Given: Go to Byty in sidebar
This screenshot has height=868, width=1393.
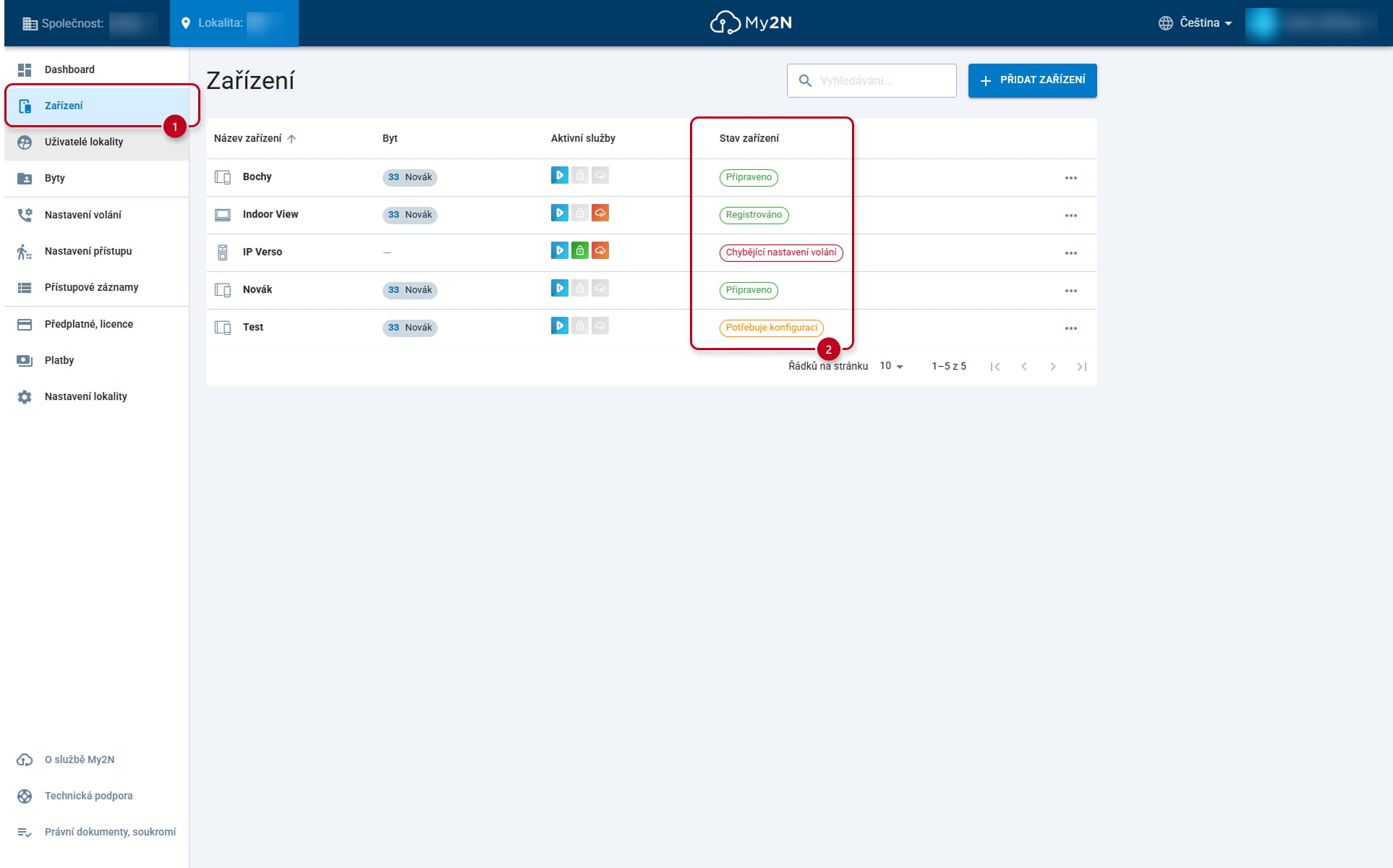Looking at the screenshot, I should tap(96, 178).
